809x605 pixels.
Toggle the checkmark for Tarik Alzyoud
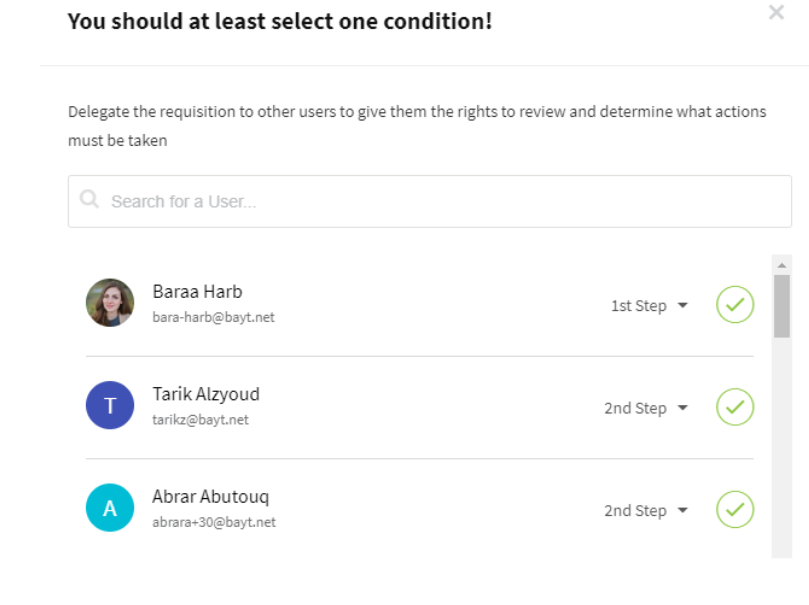(x=735, y=407)
